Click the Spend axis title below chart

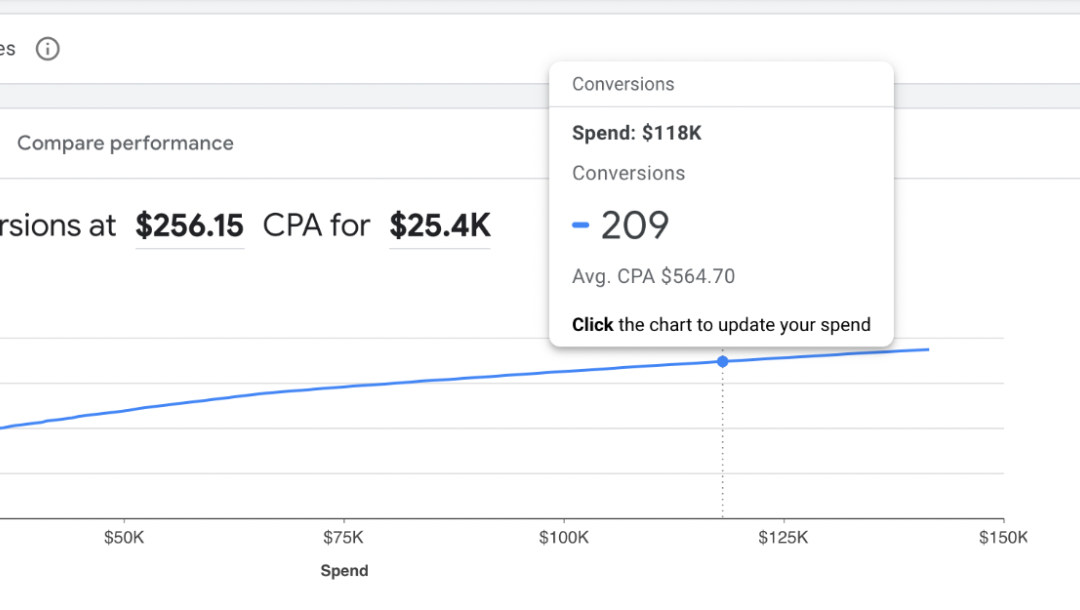pos(344,571)
